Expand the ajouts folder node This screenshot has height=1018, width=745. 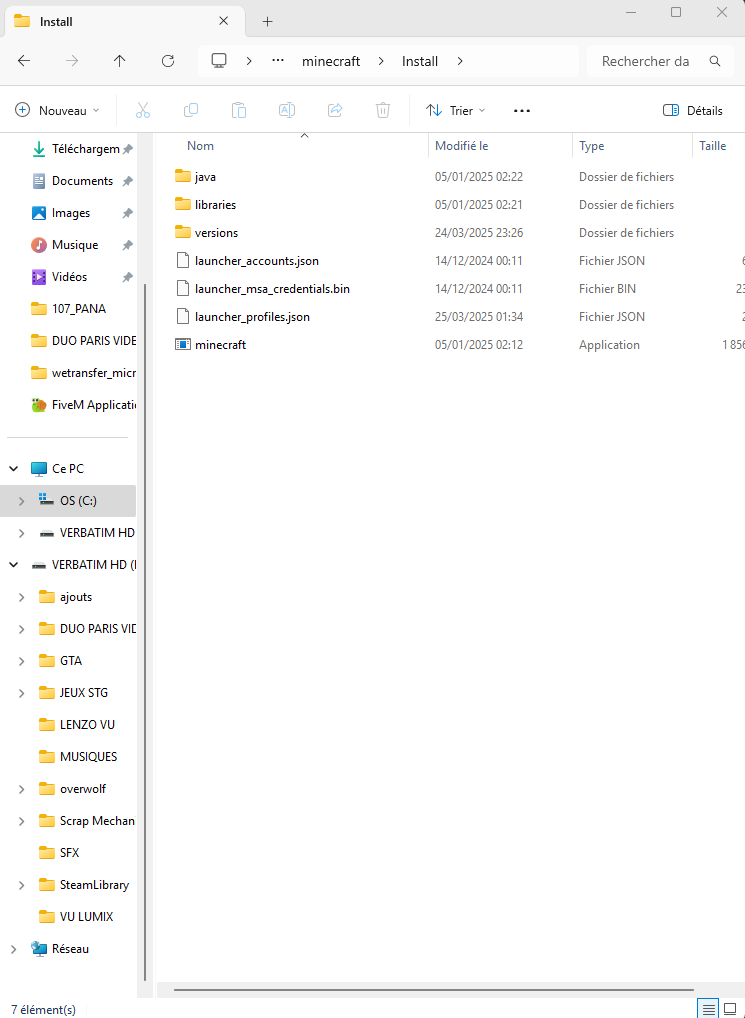click(x=21, y=597)
